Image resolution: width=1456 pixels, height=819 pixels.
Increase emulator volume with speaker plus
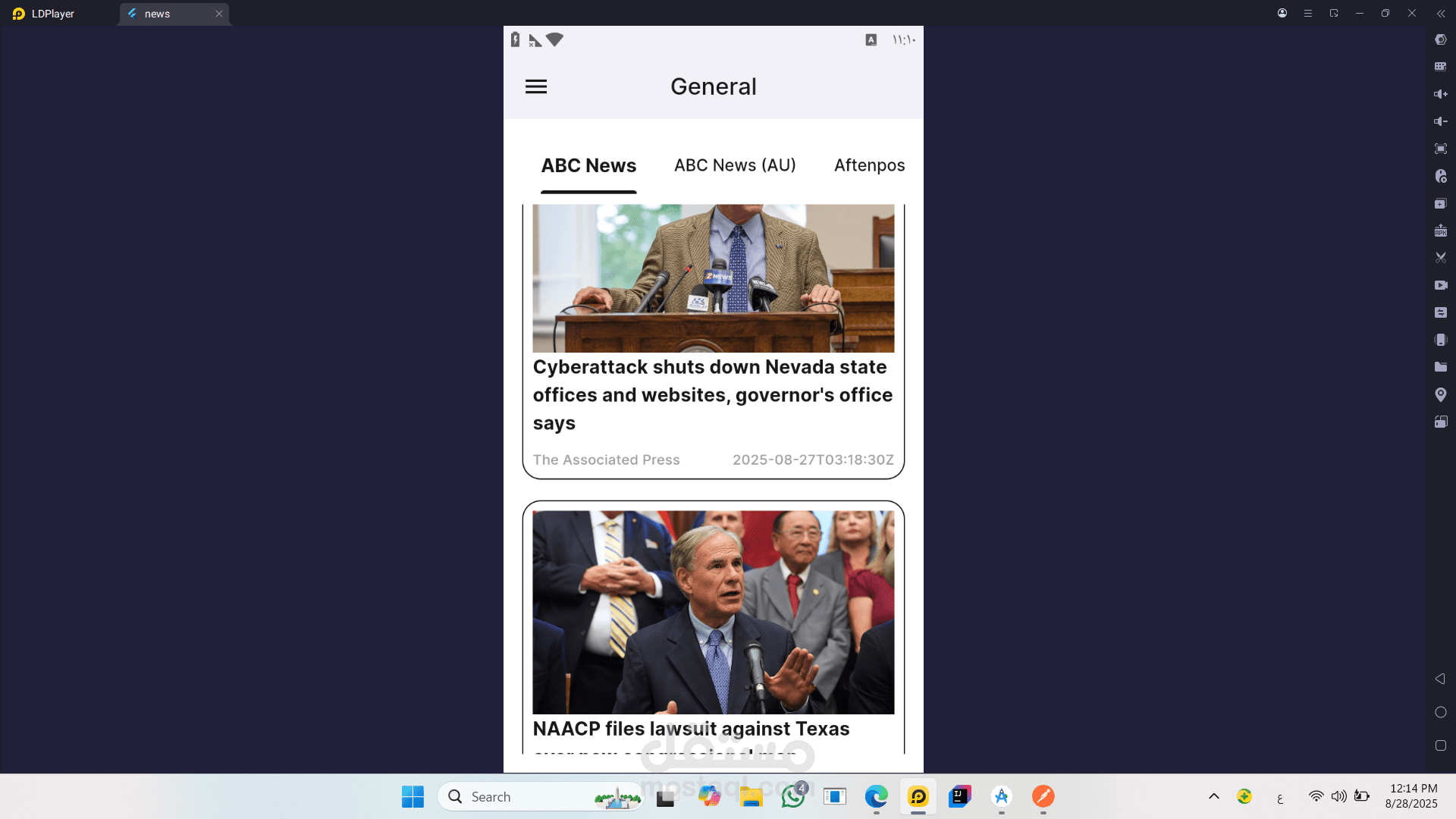click(1441, 94)
